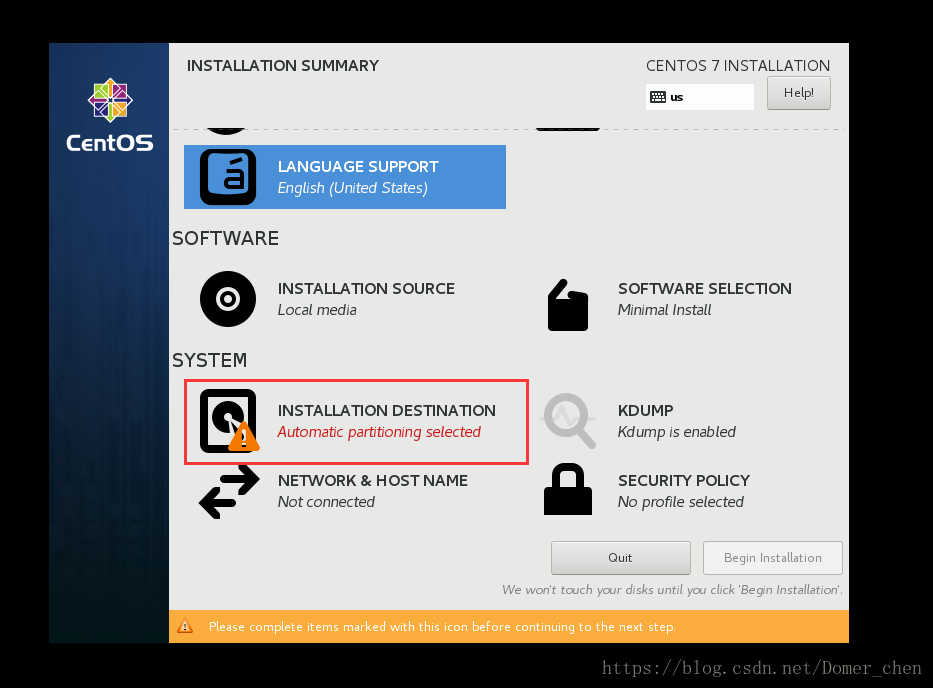933x688 pixels.
Task: Open LANGUAGE SUPPORT settings
Action: [358, 167]
